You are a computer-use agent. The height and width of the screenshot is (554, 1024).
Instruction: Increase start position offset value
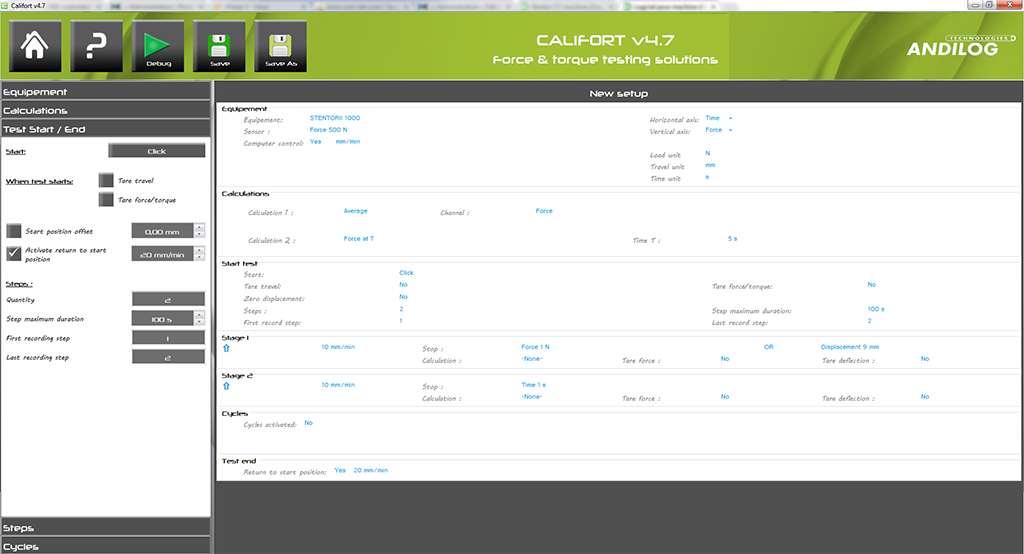(200, 227)
